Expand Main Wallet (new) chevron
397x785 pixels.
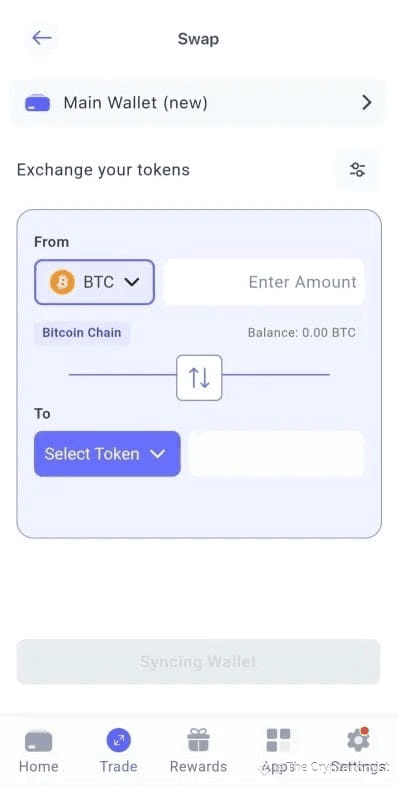367,103
